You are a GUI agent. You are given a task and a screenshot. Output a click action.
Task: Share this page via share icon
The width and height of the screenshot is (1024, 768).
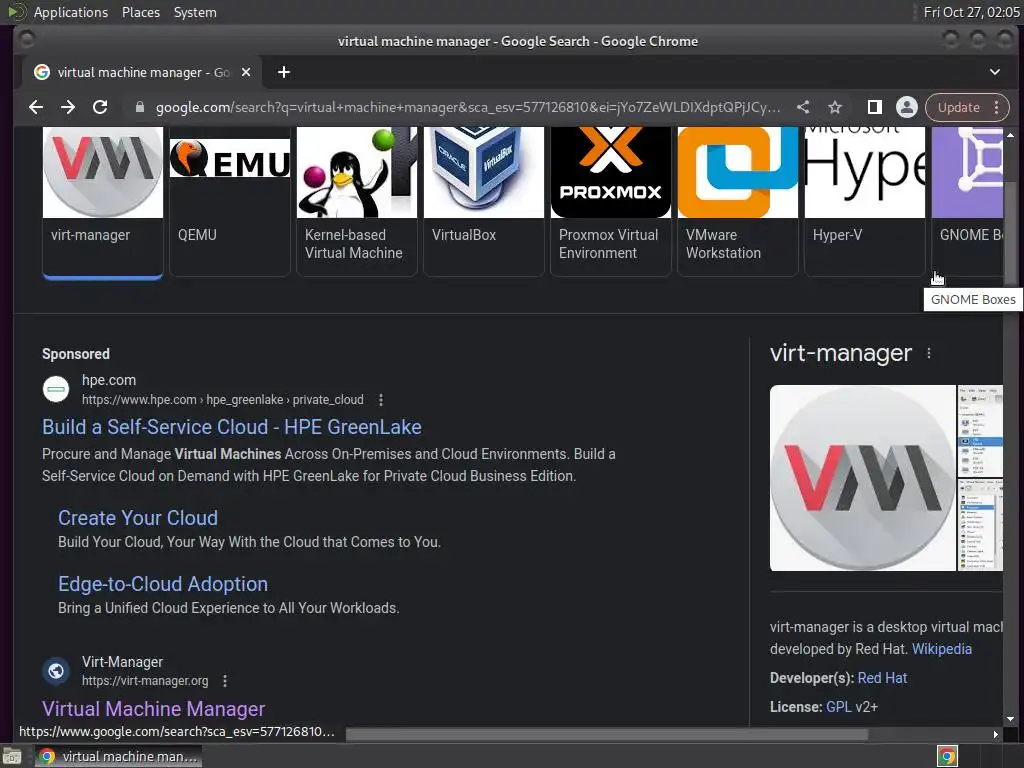point(803,107)
